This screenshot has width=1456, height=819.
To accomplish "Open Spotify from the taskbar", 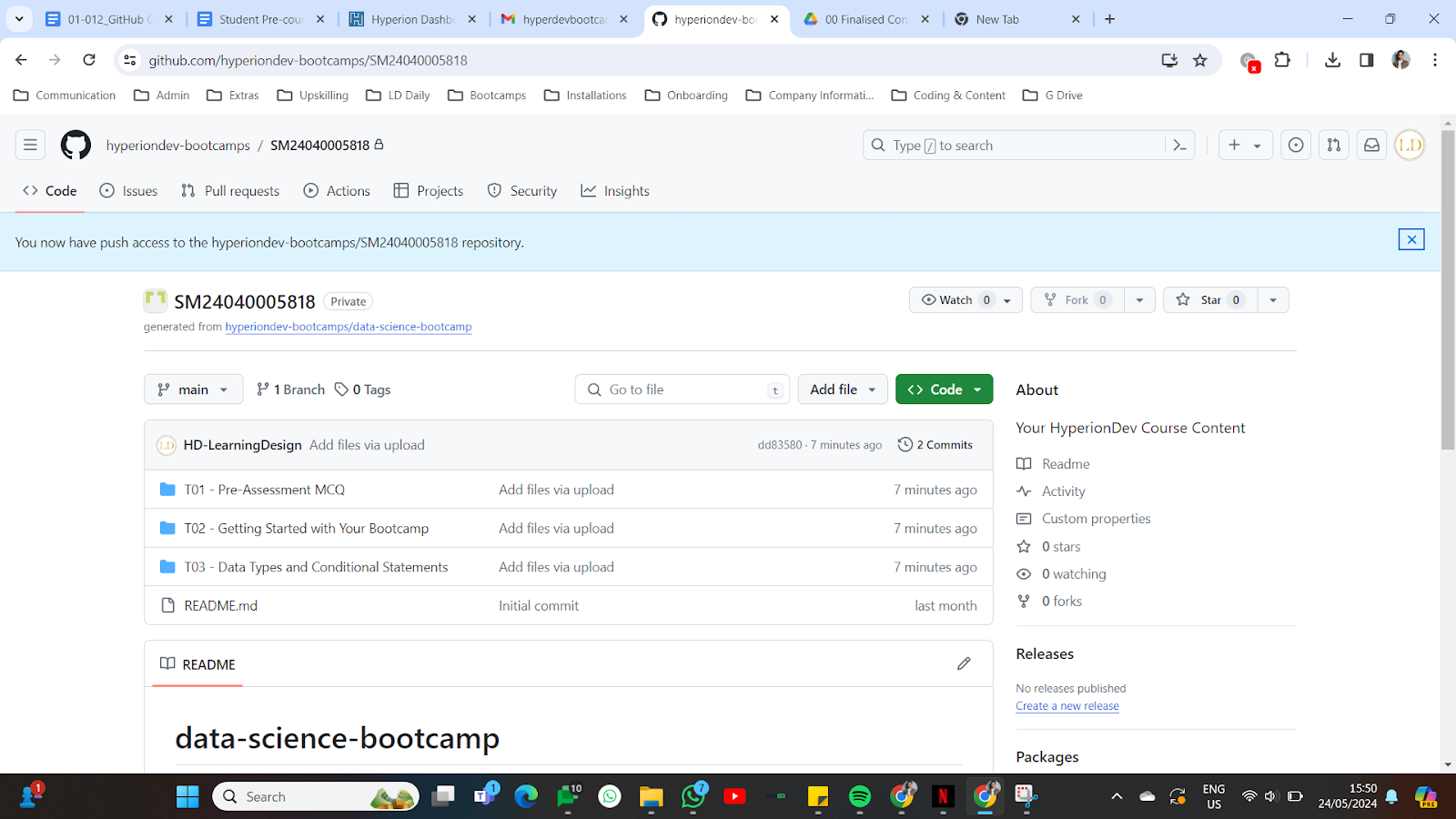I will tap(859, 796).
